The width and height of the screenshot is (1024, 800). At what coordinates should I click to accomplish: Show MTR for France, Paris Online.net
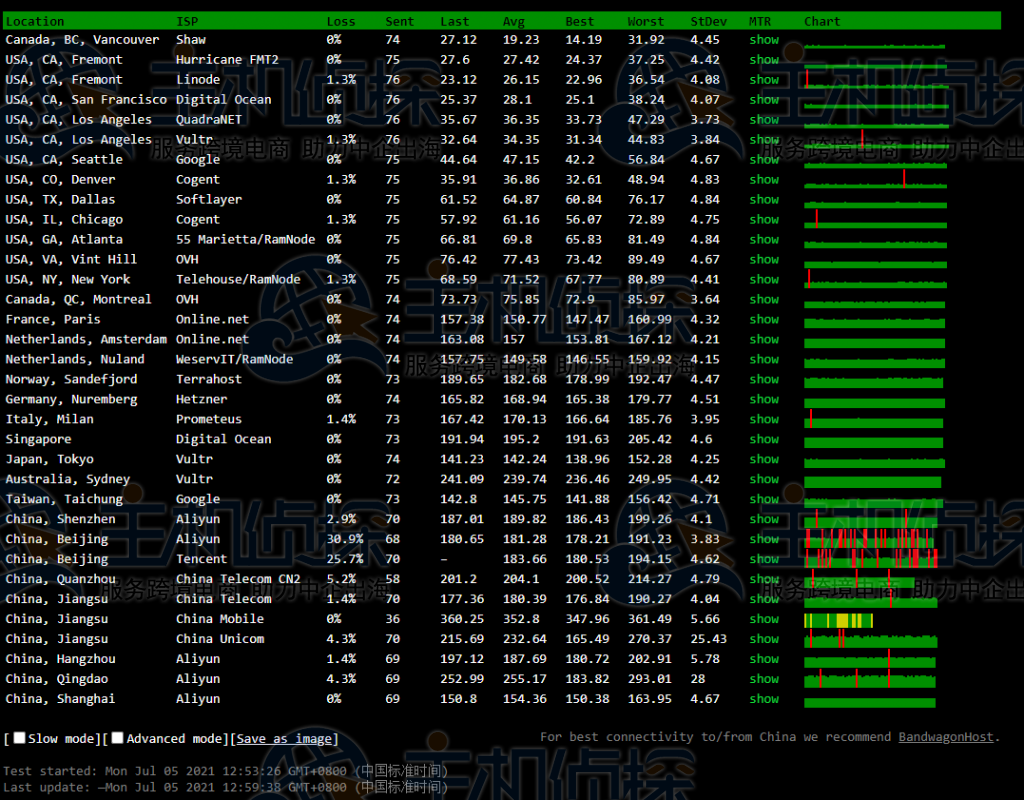[764, 320]
